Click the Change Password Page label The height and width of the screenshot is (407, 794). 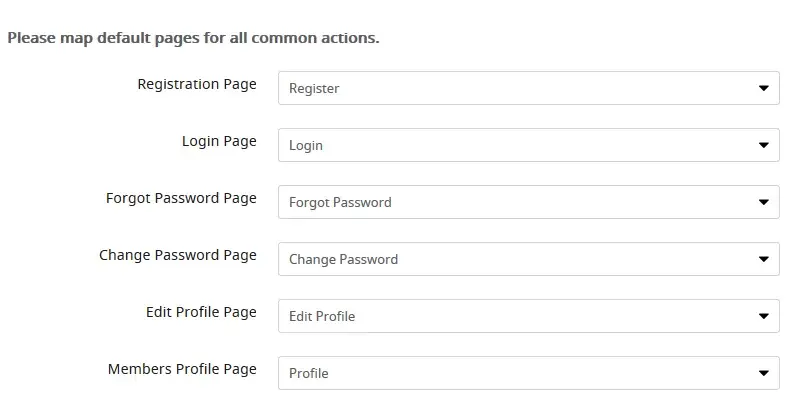(x=178, y=255)
